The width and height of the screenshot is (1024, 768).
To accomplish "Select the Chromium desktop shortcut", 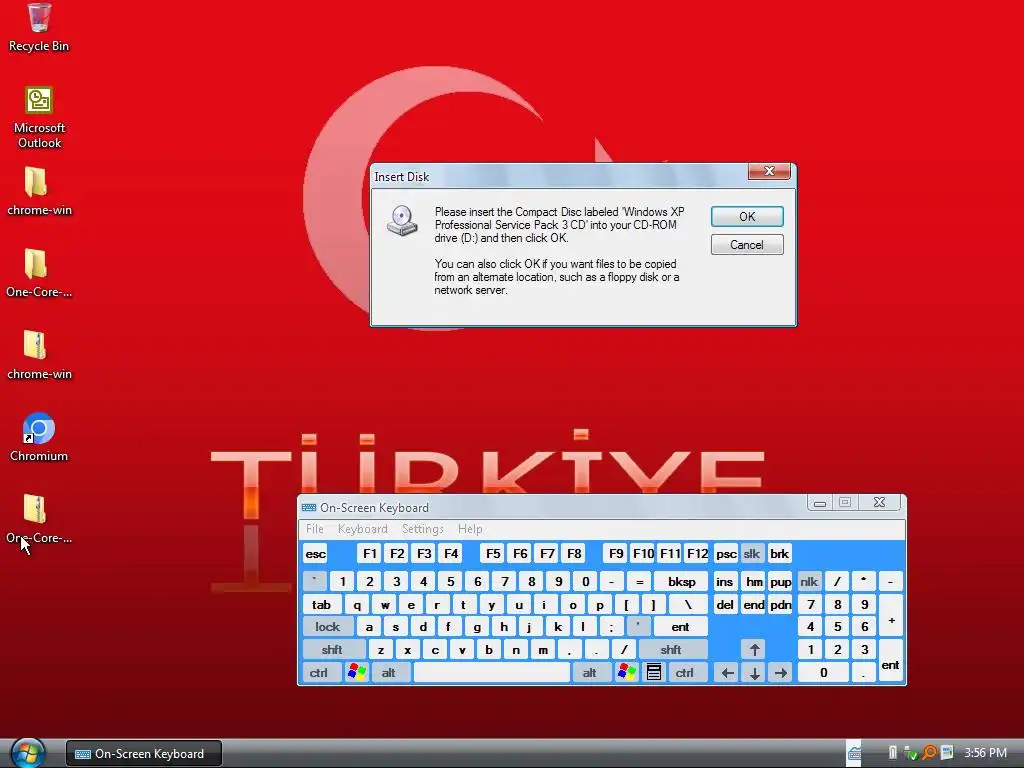I will (39, 438).
